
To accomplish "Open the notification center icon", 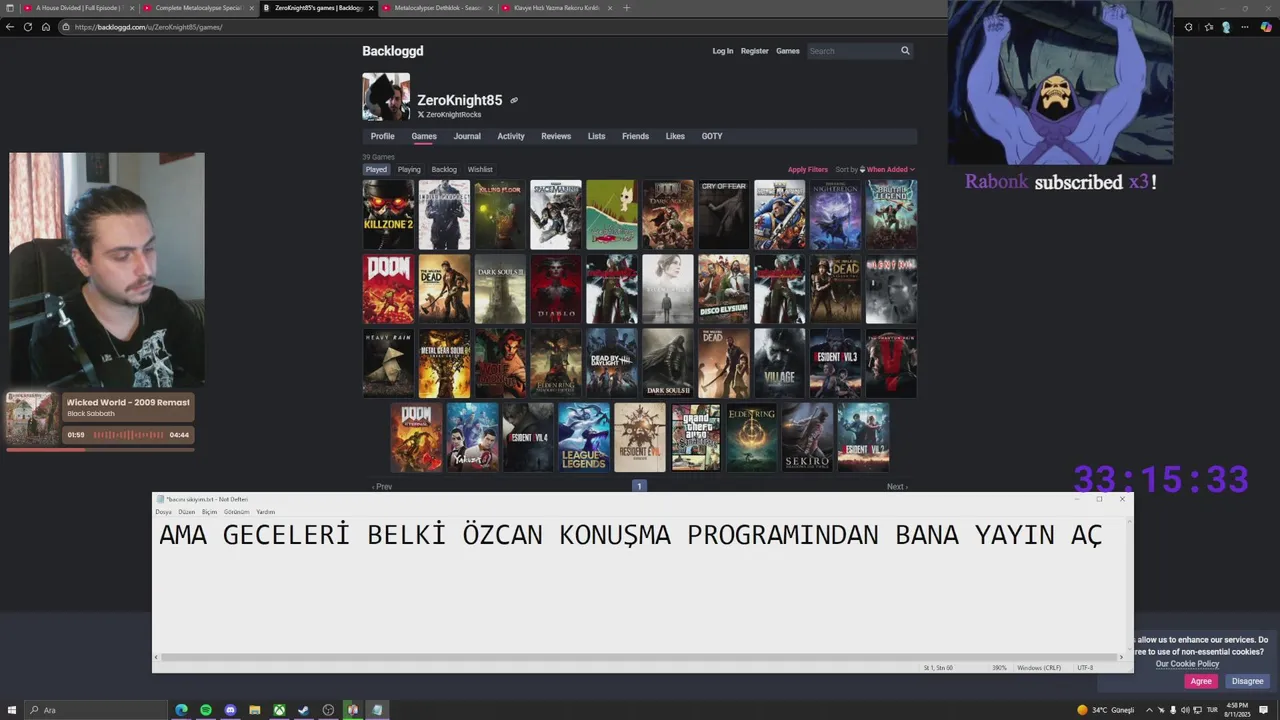I will coord(1263,710).
